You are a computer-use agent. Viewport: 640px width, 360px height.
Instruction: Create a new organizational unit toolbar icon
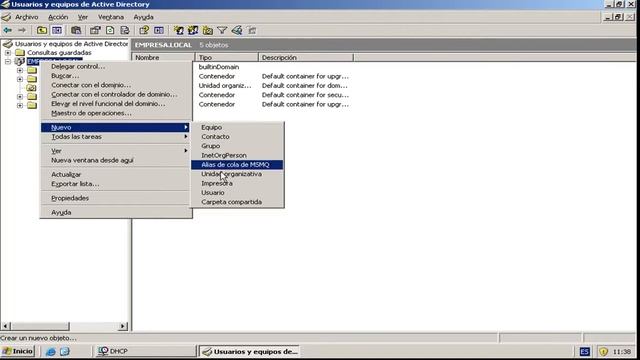click(207, 30)
